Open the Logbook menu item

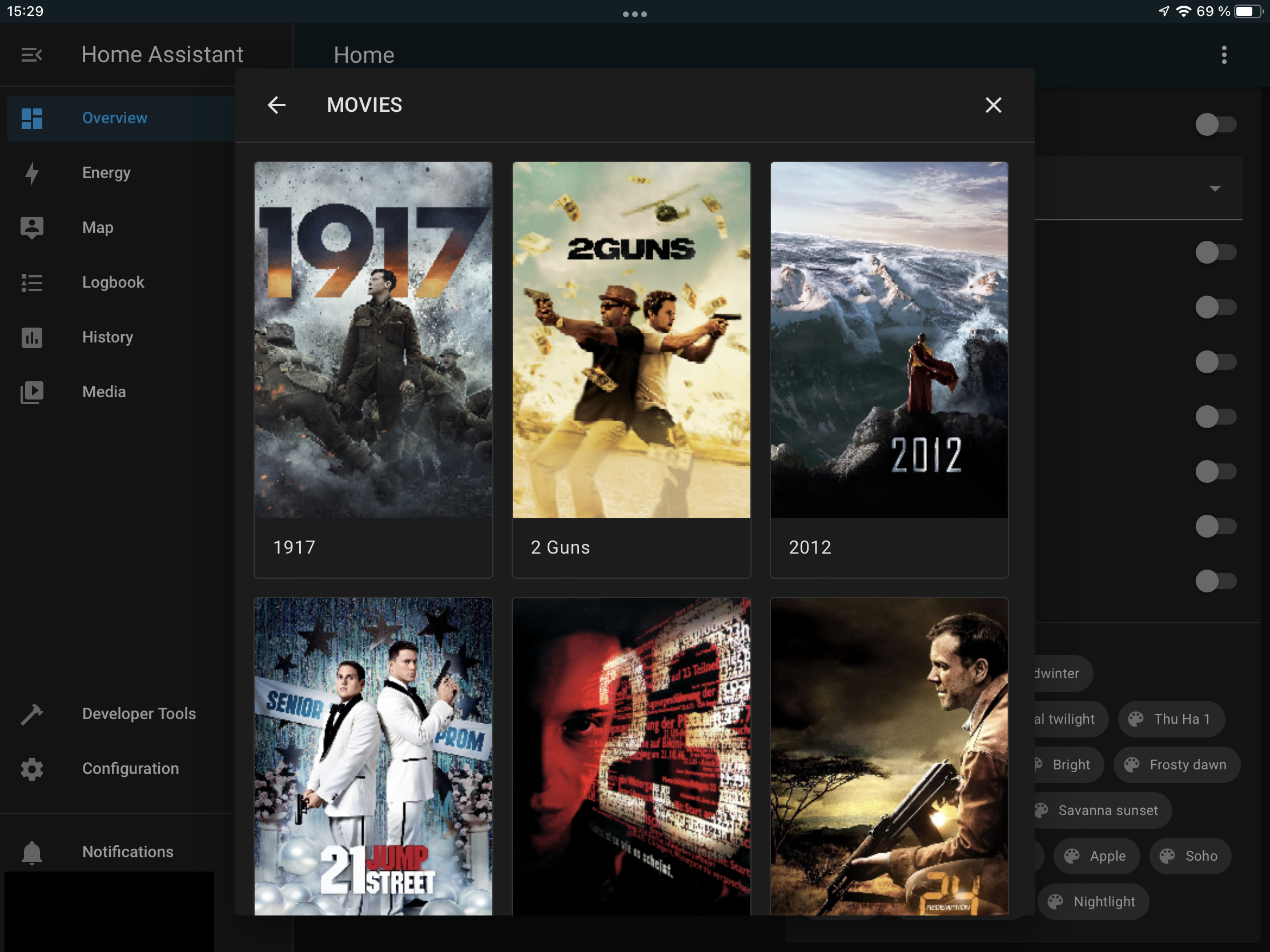point(121,283)
